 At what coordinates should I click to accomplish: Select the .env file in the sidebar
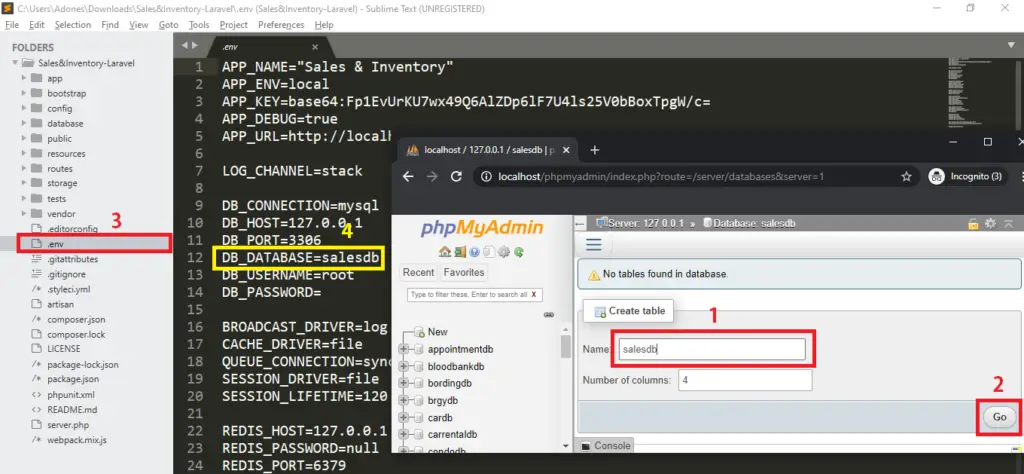click(x=57, y=243)
